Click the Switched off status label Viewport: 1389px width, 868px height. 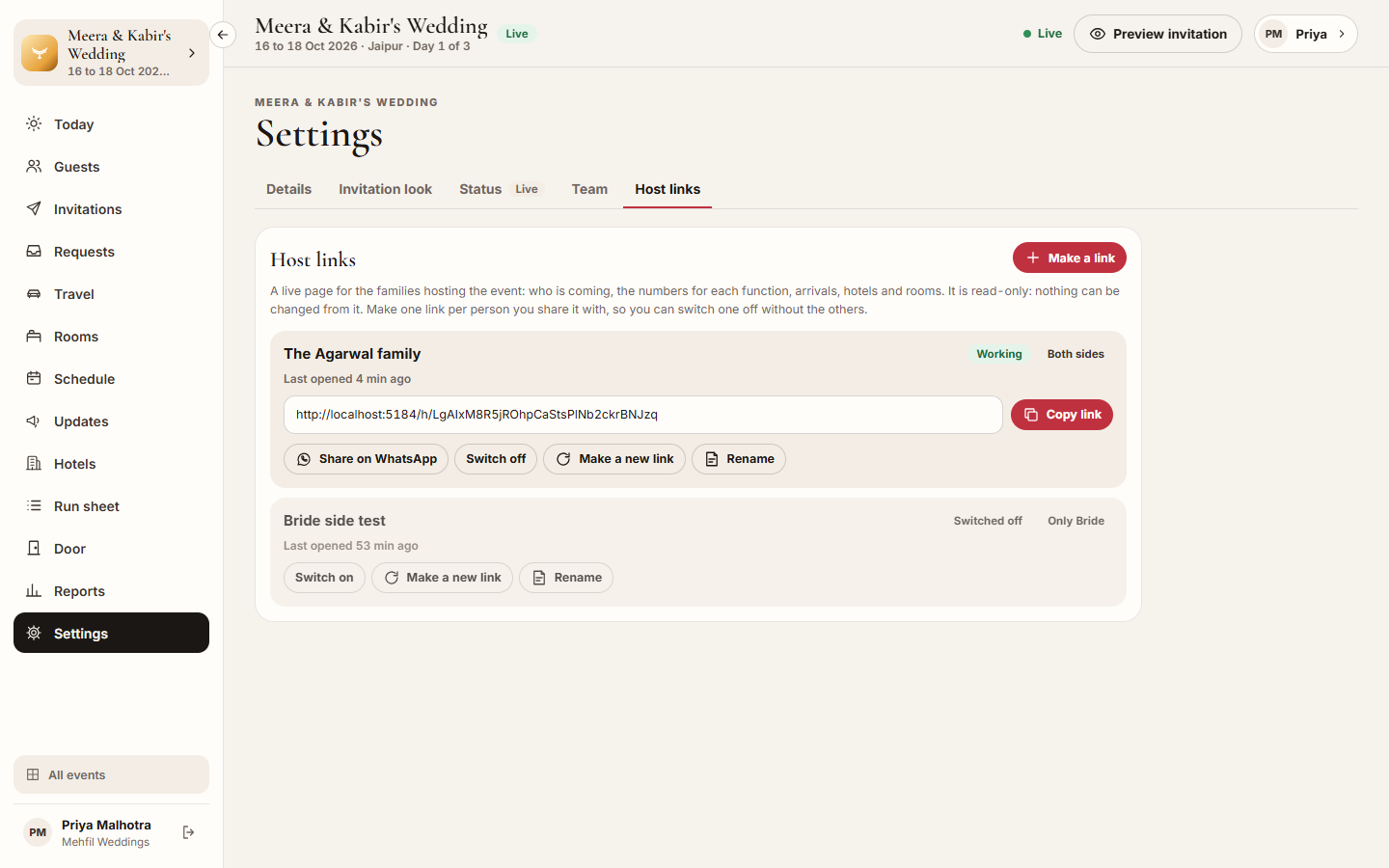[x=988, y=521]
